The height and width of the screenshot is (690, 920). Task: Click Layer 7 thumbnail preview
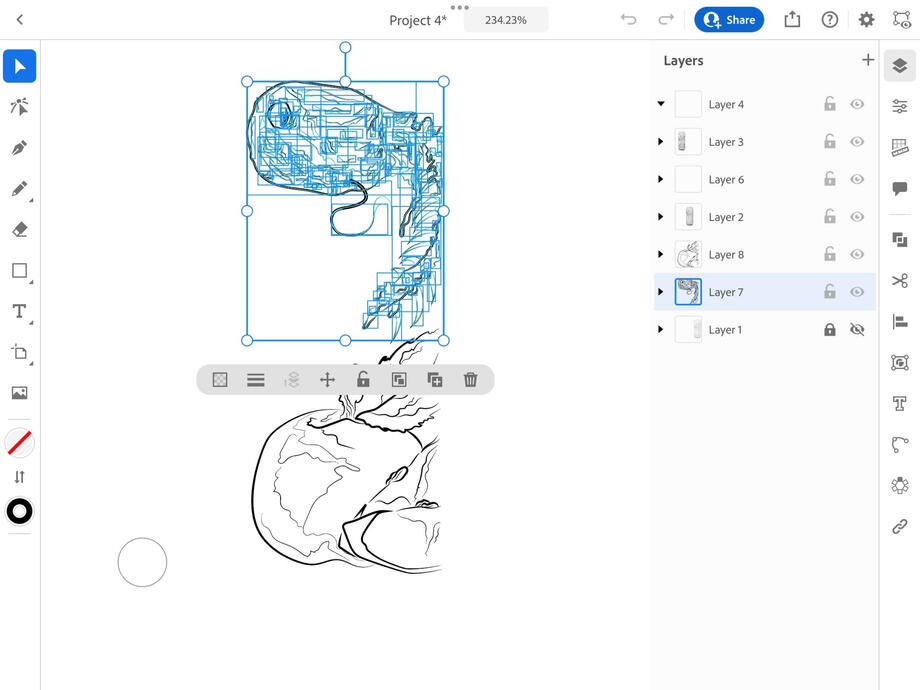click(x=688, y=292)
